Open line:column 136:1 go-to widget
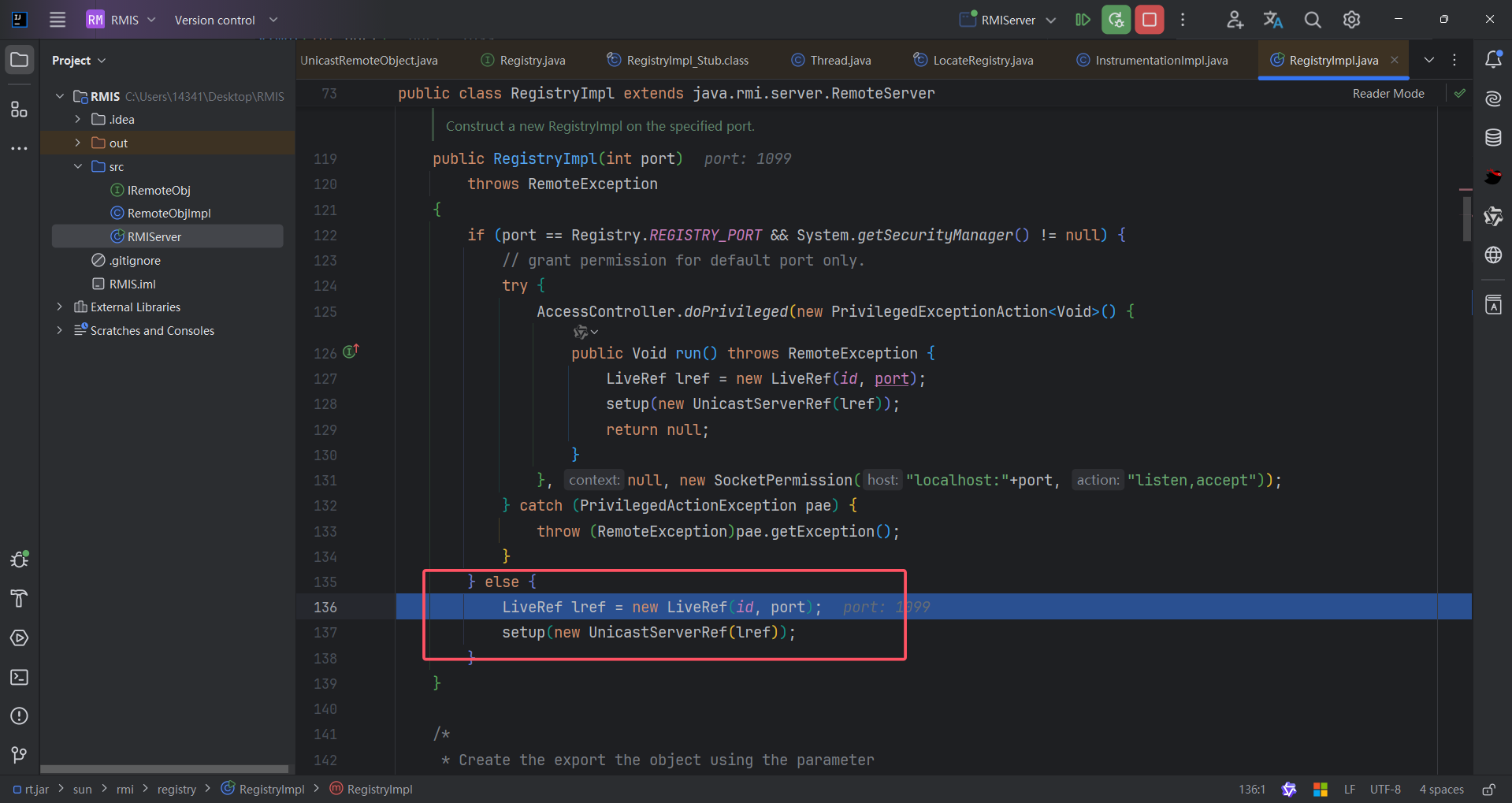The width and height of the screenshot is (1512, 803). (1251, 789)
